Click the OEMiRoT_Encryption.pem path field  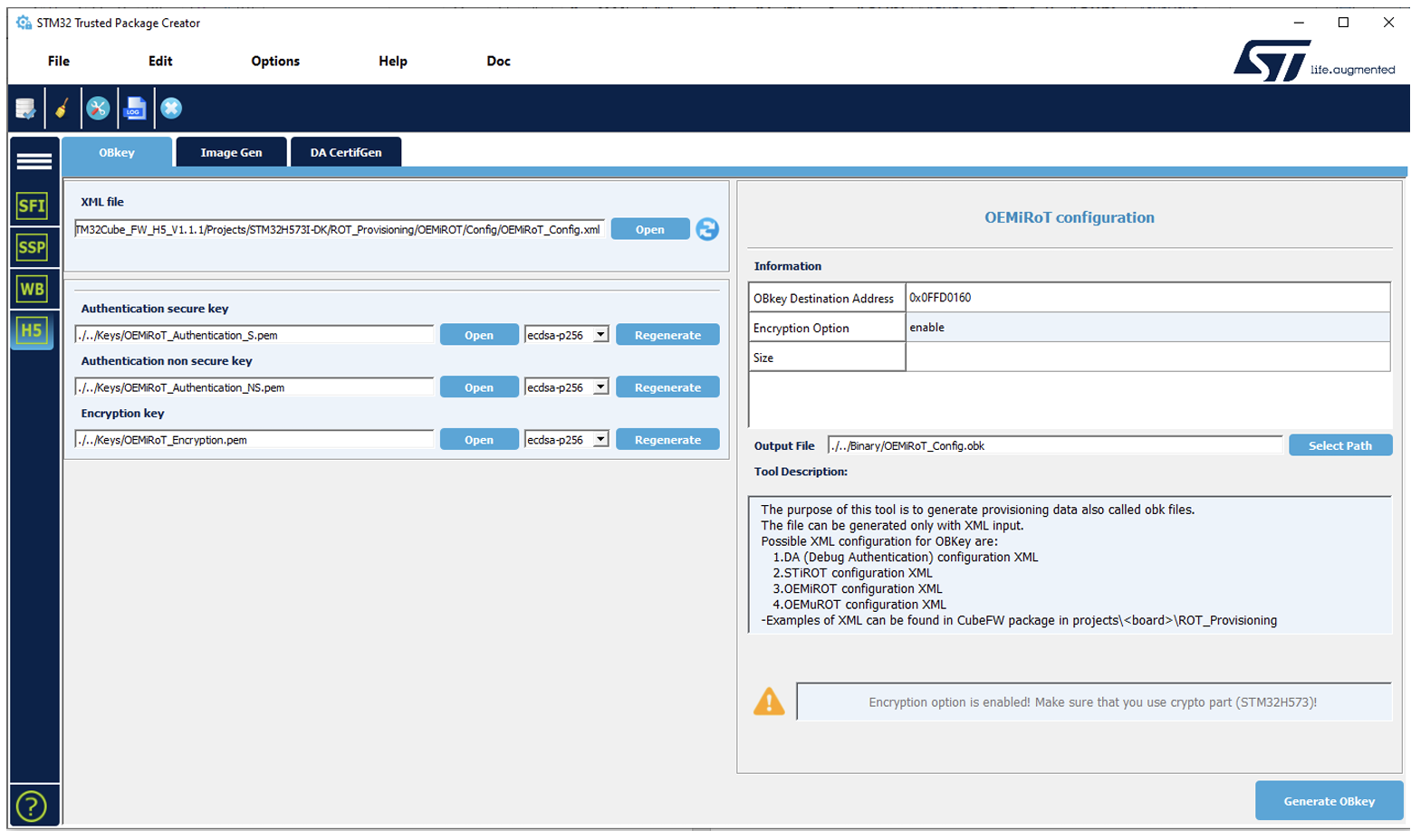pyautogui.click(x=254, y=440)
